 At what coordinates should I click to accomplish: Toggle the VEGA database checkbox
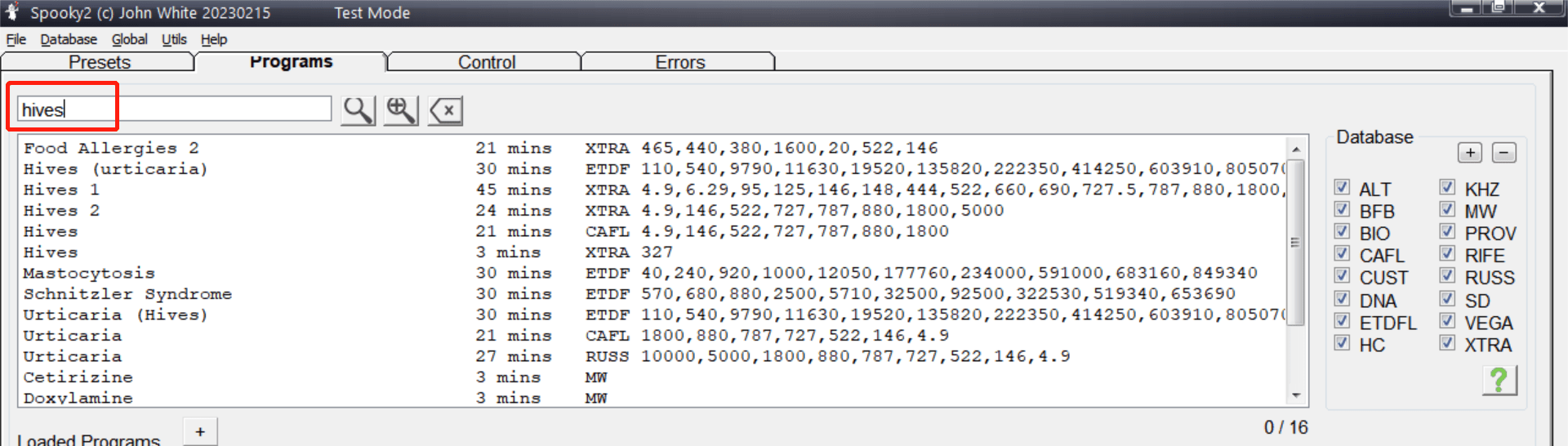[1447, 320]
